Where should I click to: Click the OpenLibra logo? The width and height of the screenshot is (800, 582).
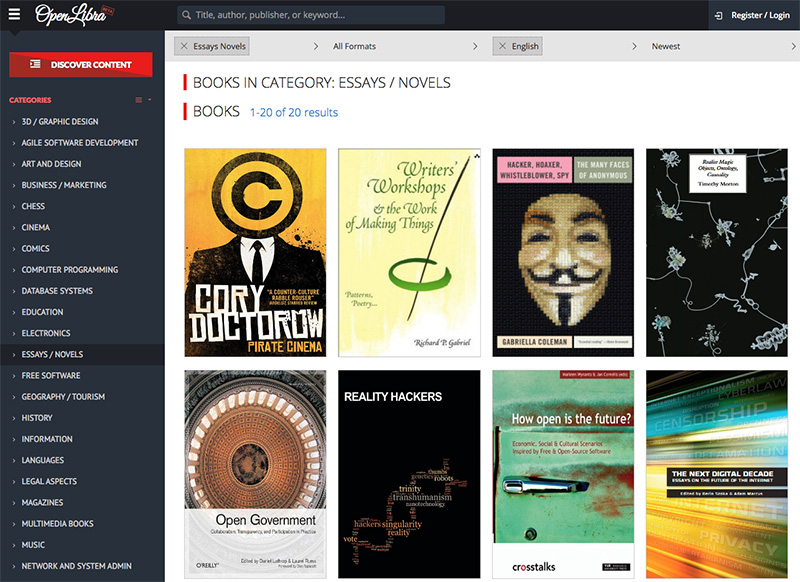74,15
